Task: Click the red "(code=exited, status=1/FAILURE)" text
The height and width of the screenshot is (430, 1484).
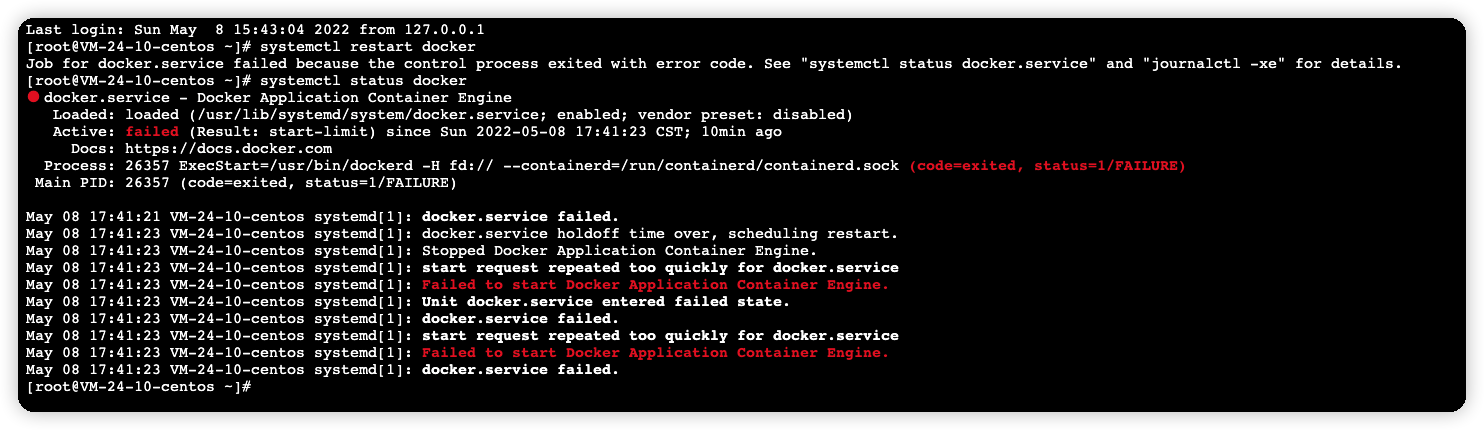Action: 1047,165
